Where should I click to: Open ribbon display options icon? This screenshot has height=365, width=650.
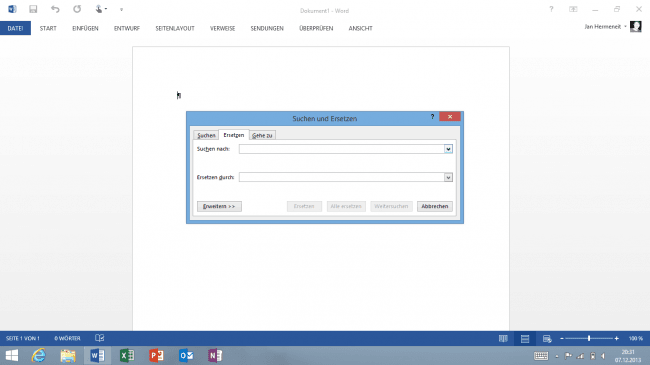(x=573, y=9)
